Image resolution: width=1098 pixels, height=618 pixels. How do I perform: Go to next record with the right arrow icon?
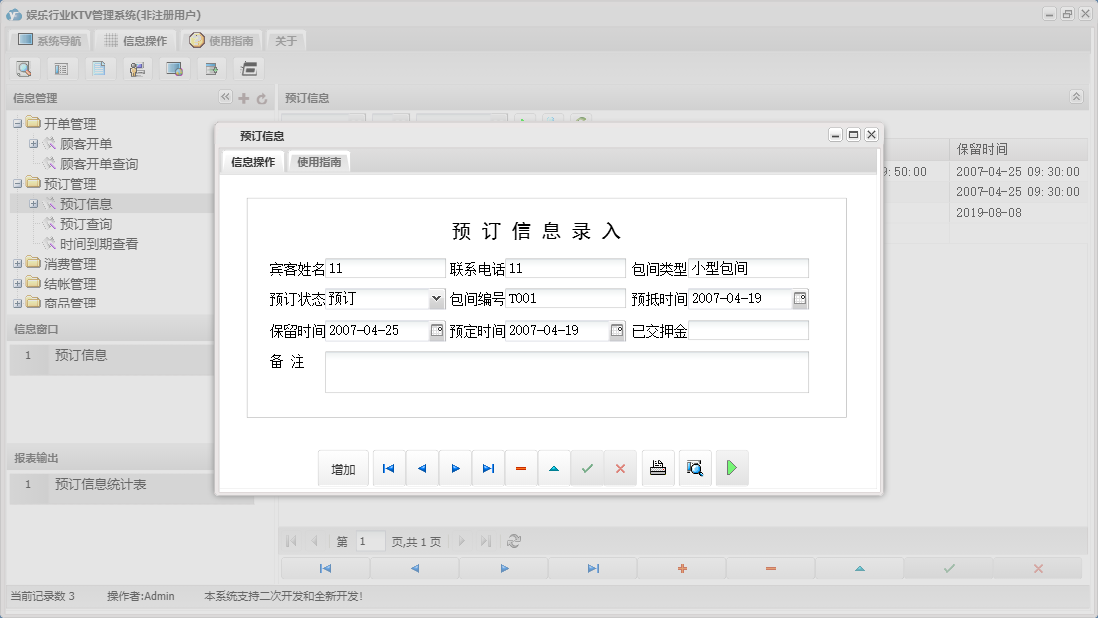455,467
